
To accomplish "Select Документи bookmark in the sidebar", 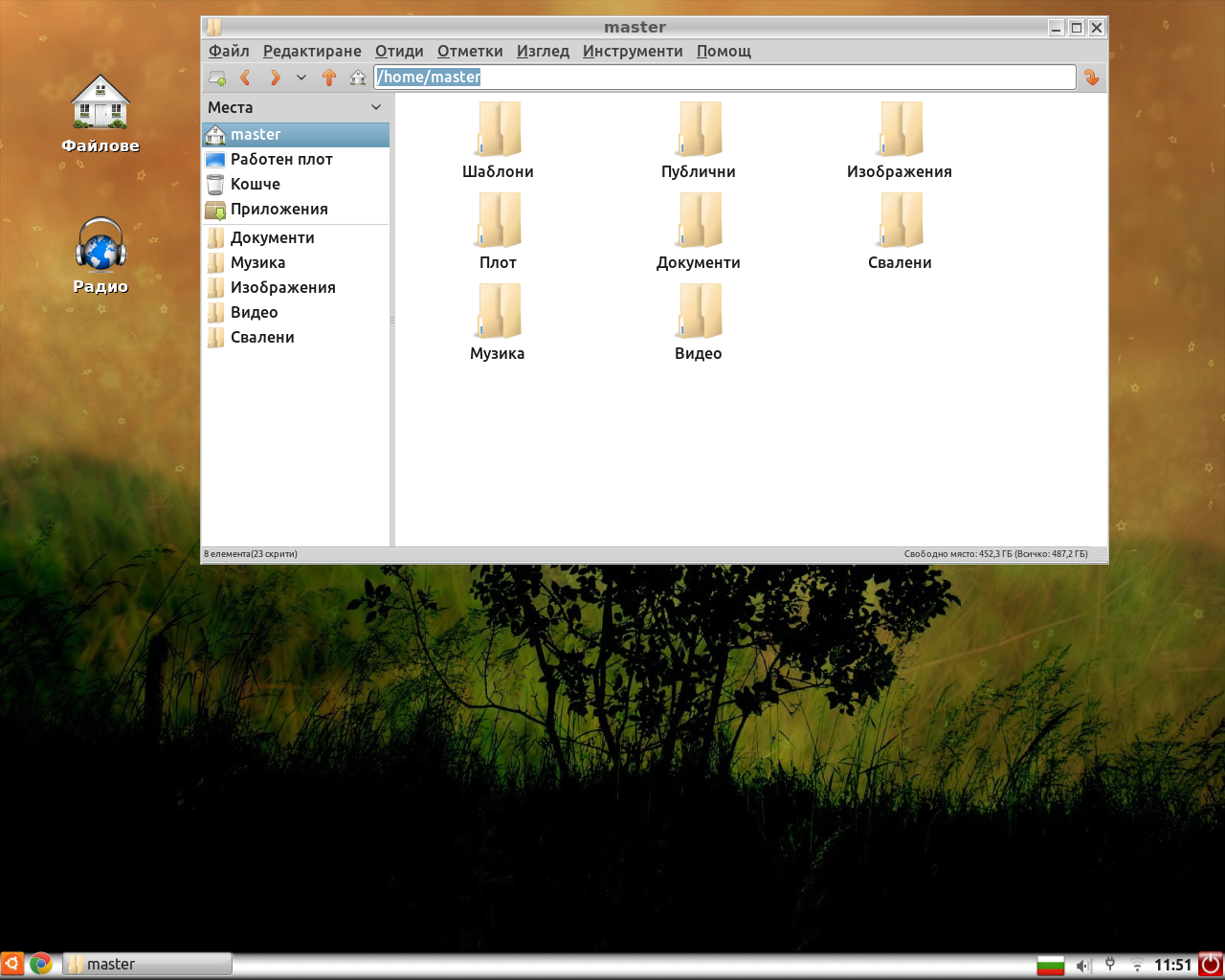I will tap(296, 238).
